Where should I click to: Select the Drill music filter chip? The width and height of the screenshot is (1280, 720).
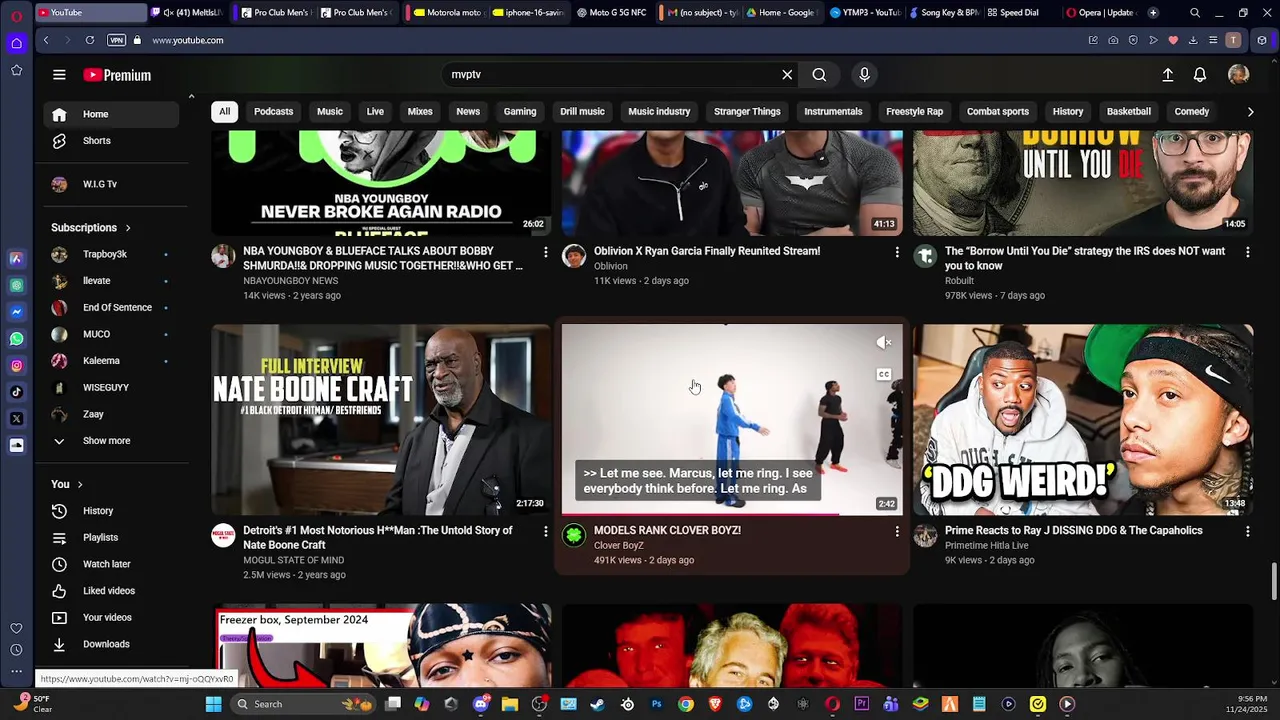[x=582, y=112]
